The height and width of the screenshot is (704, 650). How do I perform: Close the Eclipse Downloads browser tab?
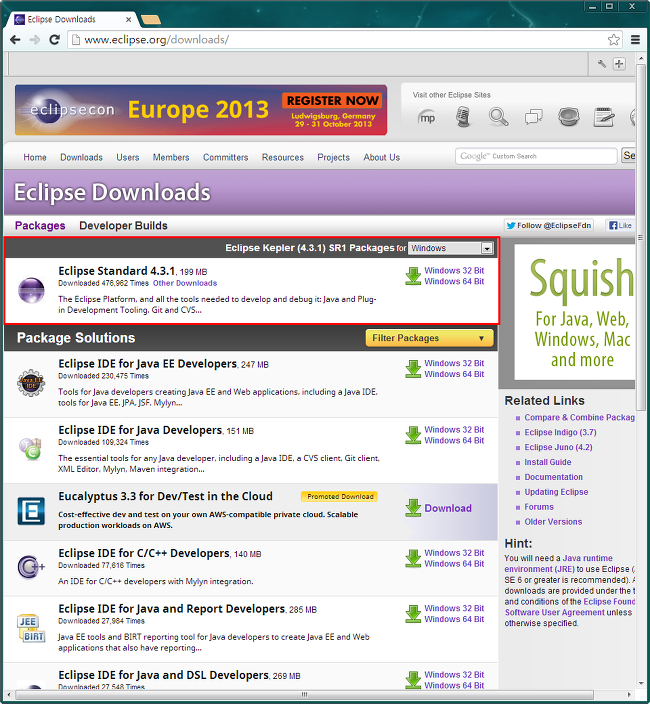(x=128, y=19)
